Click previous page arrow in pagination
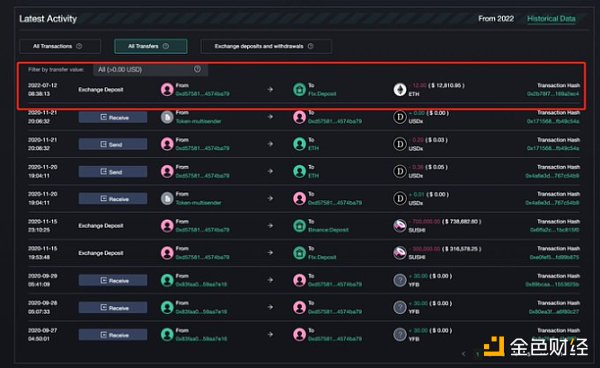This screenshot has height=368, width=600. [464, 354]
